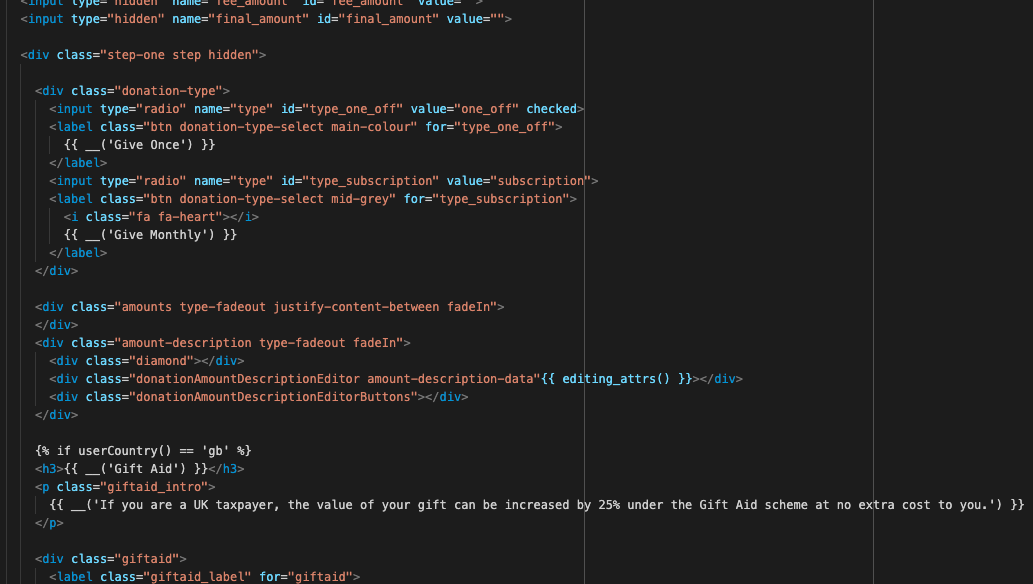Click the checked attribute on the radio input

pos(551,108)
